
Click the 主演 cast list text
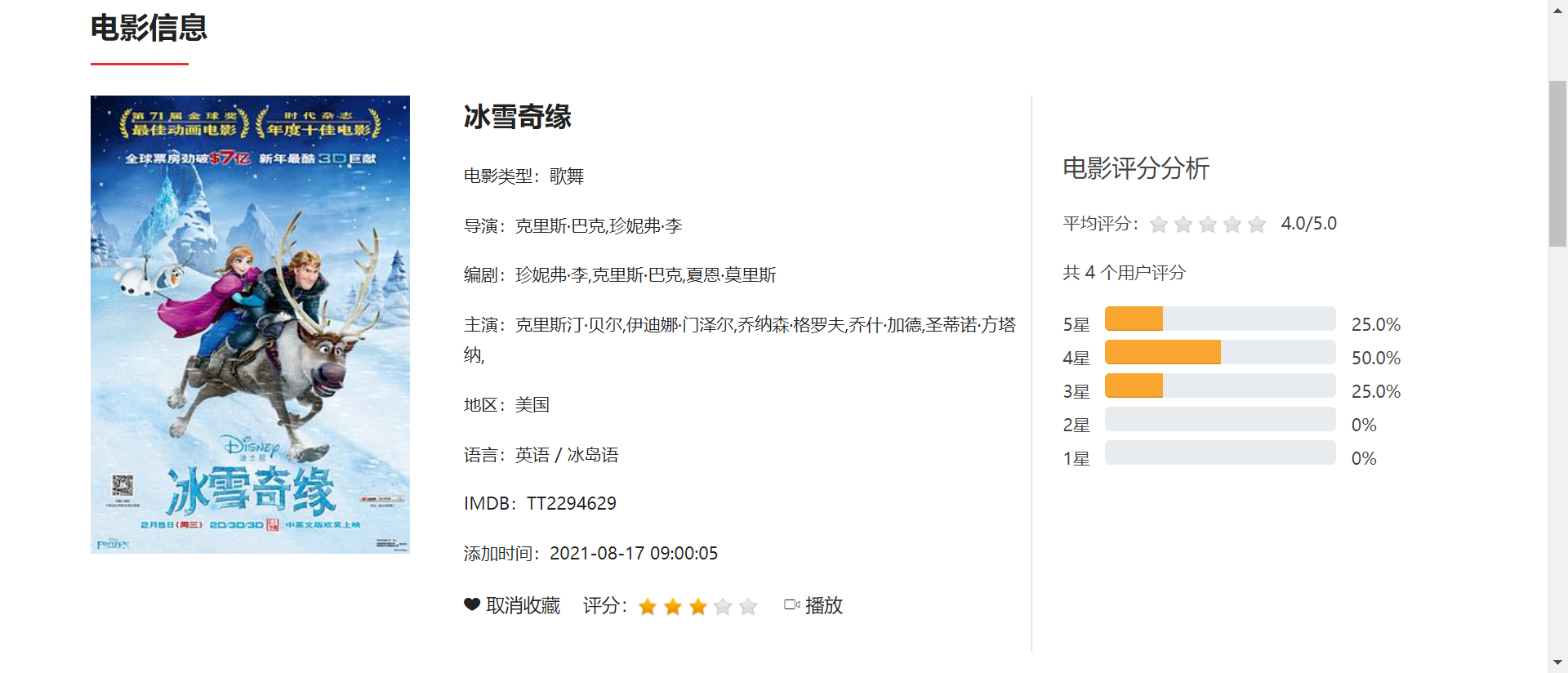point(740,340)
